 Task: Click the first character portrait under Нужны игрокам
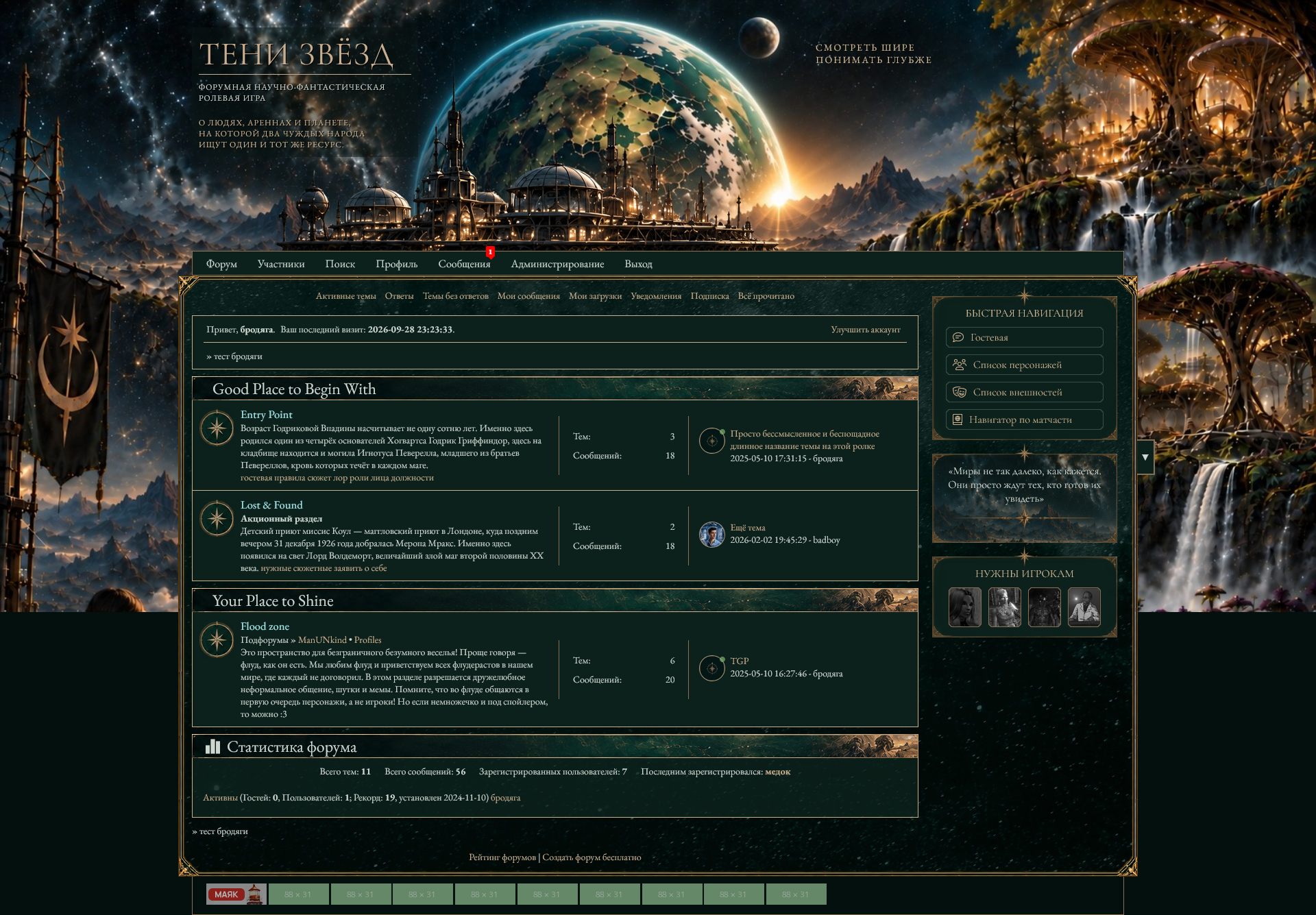pyautogui.click(x=965, y=607)
